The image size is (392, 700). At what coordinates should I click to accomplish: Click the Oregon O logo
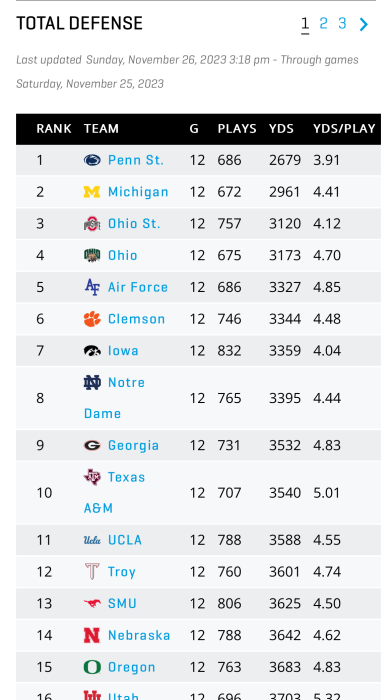point(92,667)
